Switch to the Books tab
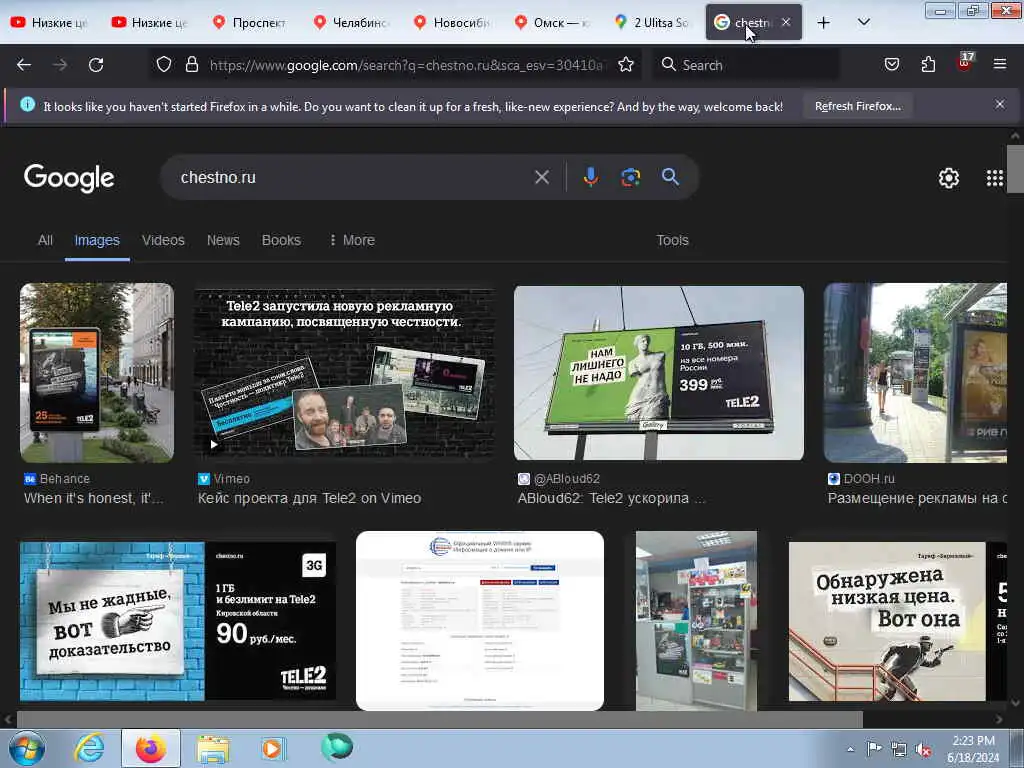 tap(281, 240)
